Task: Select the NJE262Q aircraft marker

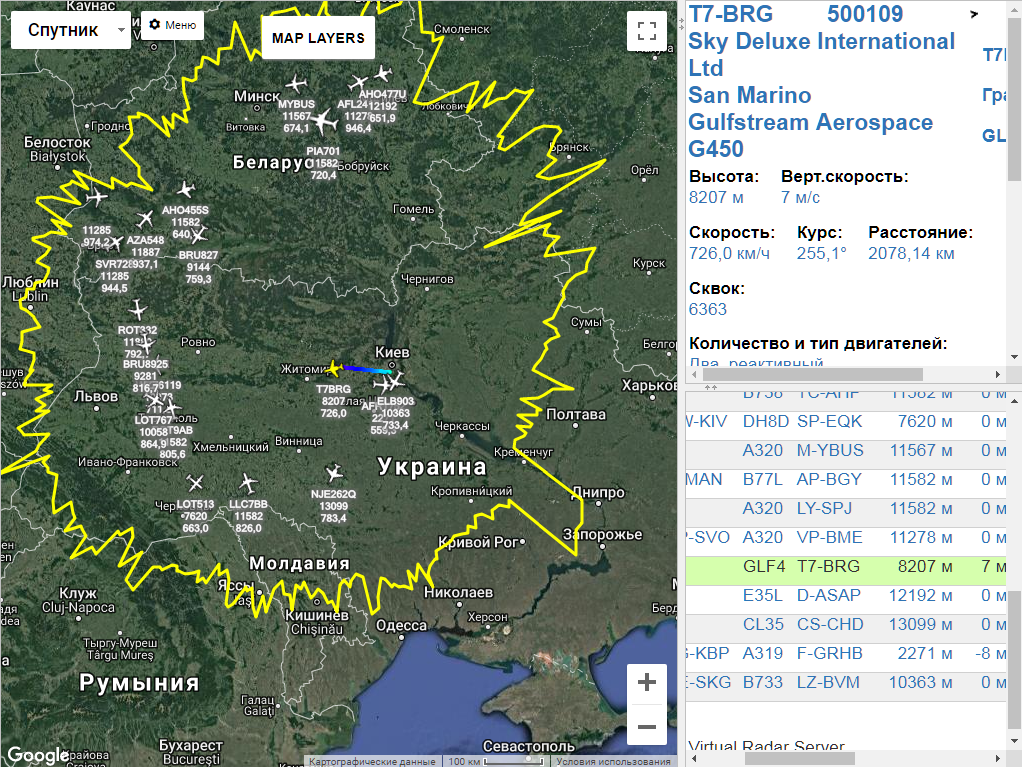Action: (x=333, y=473)
